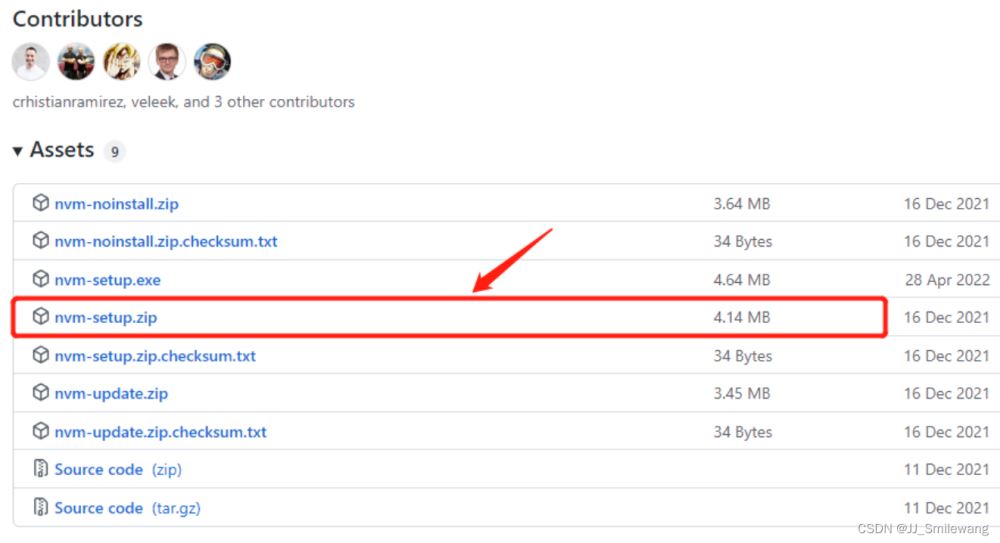Click the Assets count badge showing 9
This screenshot has height=543, width=1000.
[x=115, y=152]
